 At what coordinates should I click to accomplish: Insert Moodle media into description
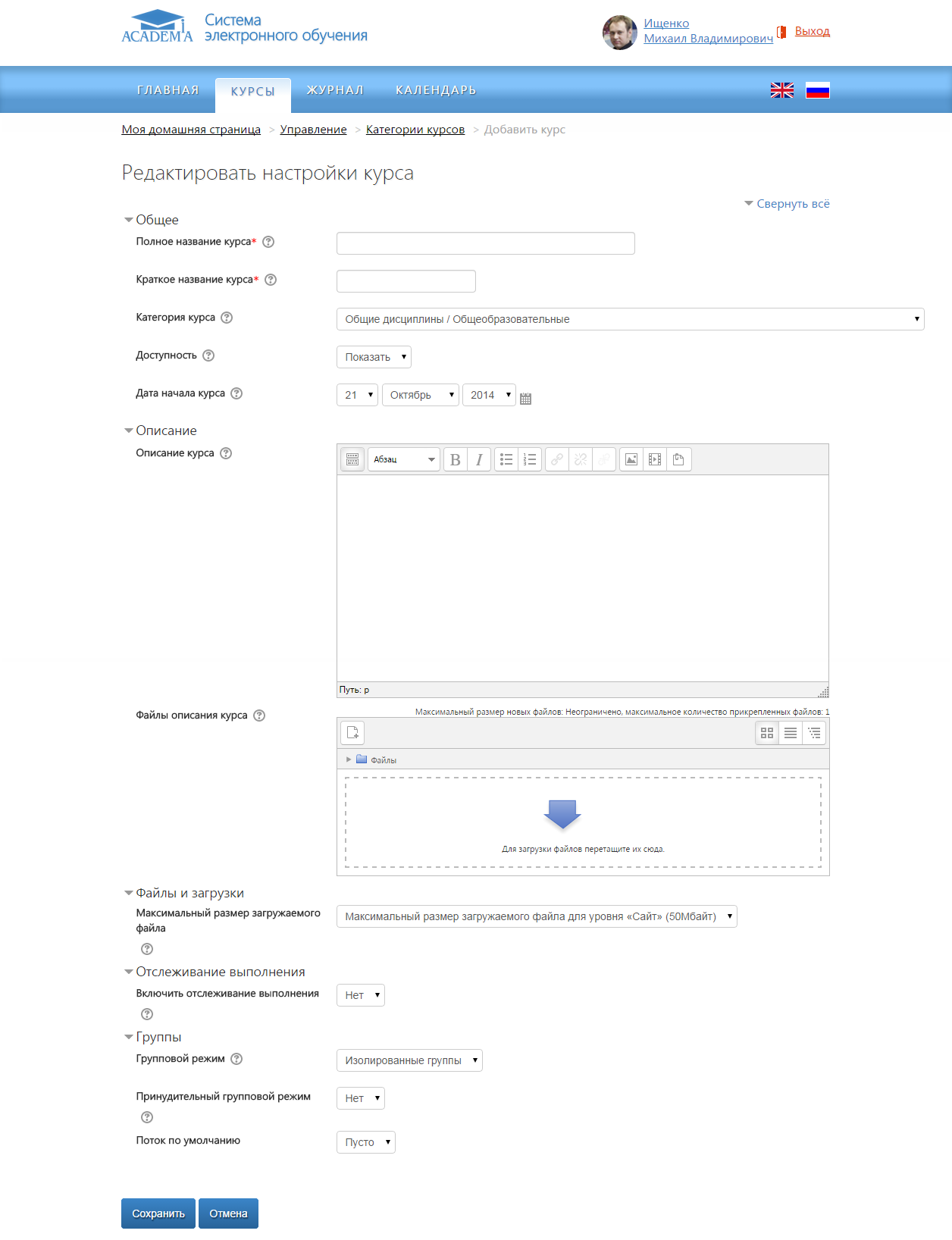tap(655, 459)
